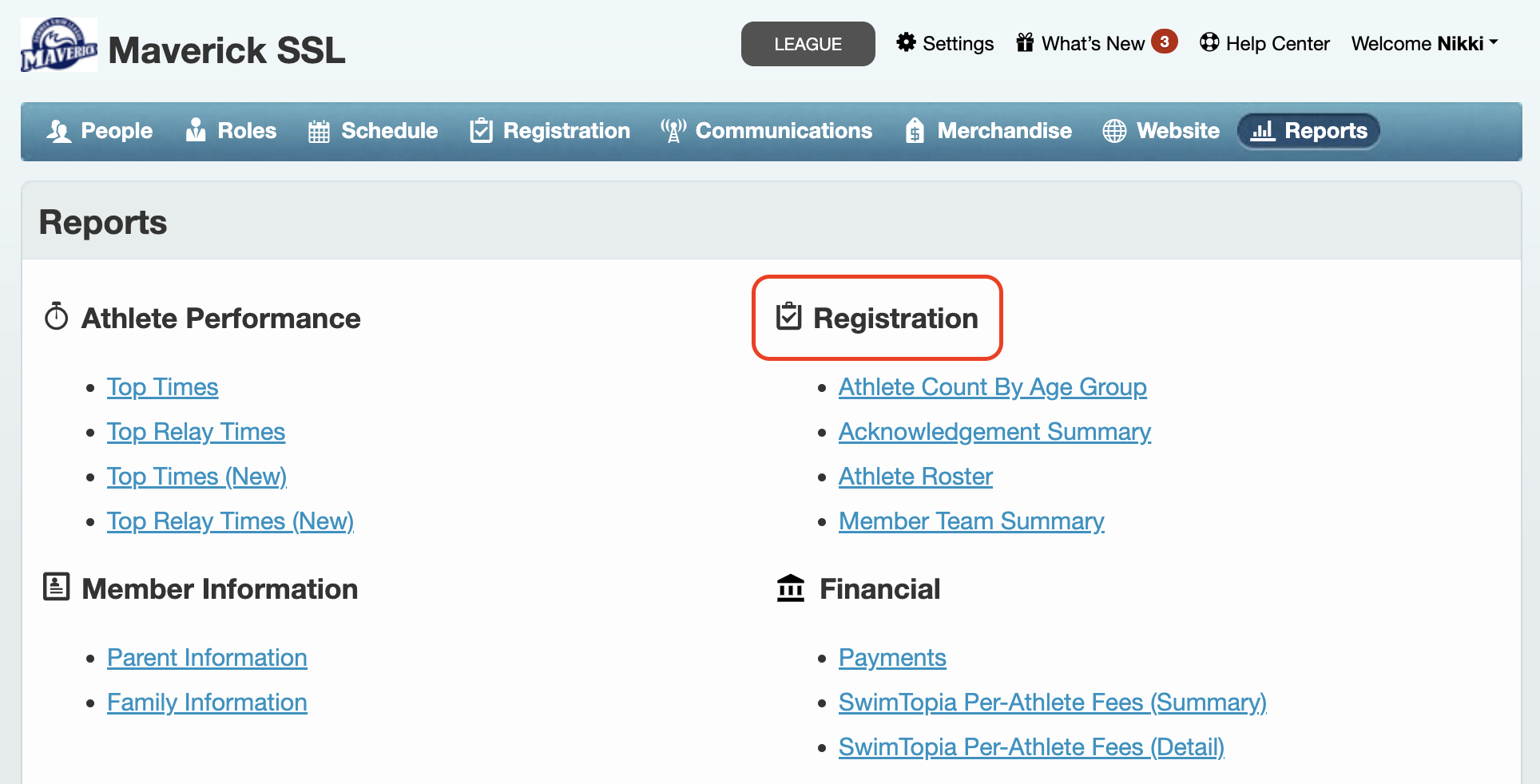Click the Communications antenna icon
This screenshot has width=1540, height=784.
coord(673,130)
